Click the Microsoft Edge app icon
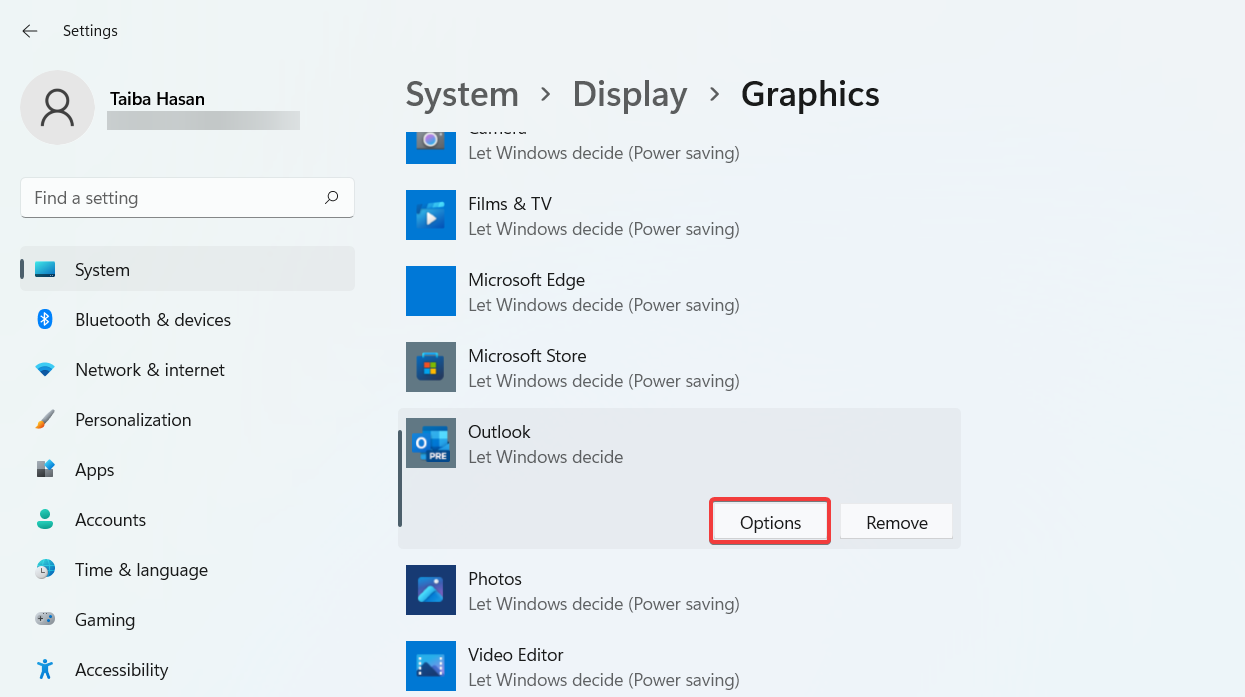Image resolution: width=1245 pixels, height=697 pixels. pos(431,291)
